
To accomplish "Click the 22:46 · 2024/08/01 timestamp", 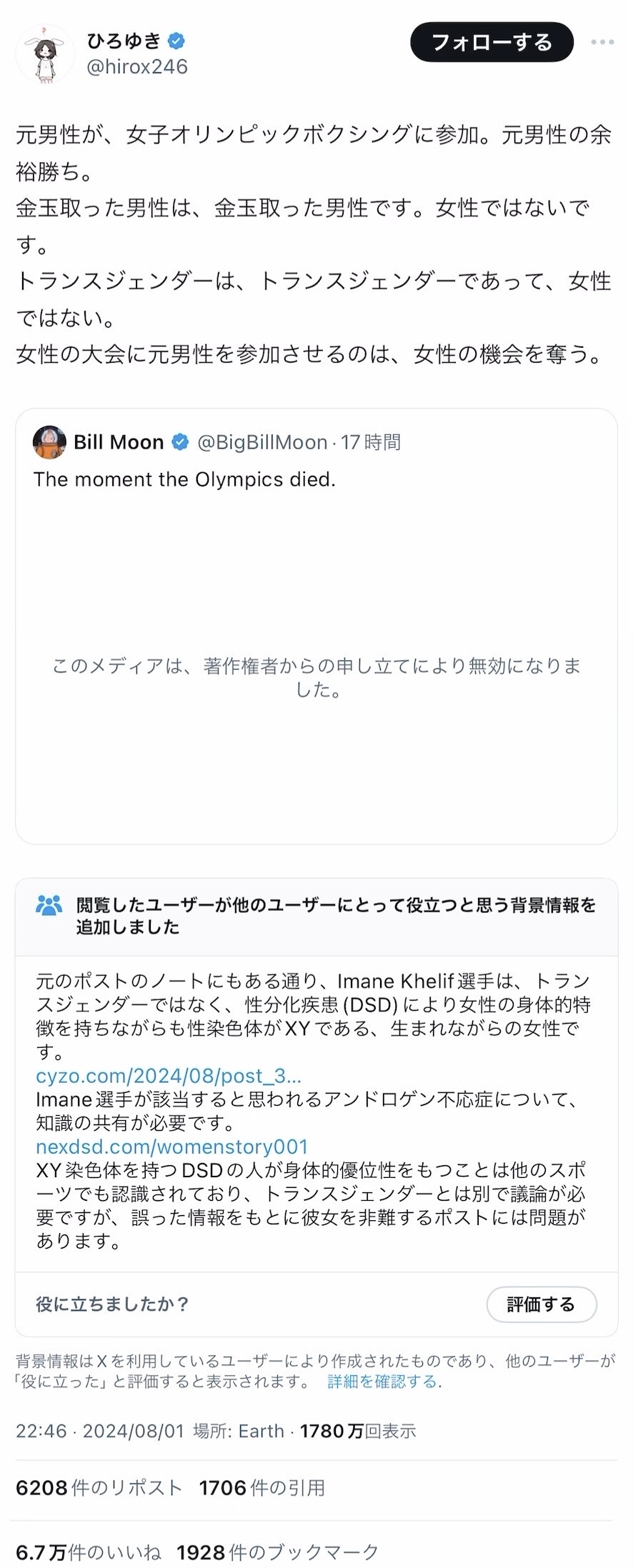I will 100,1431.
